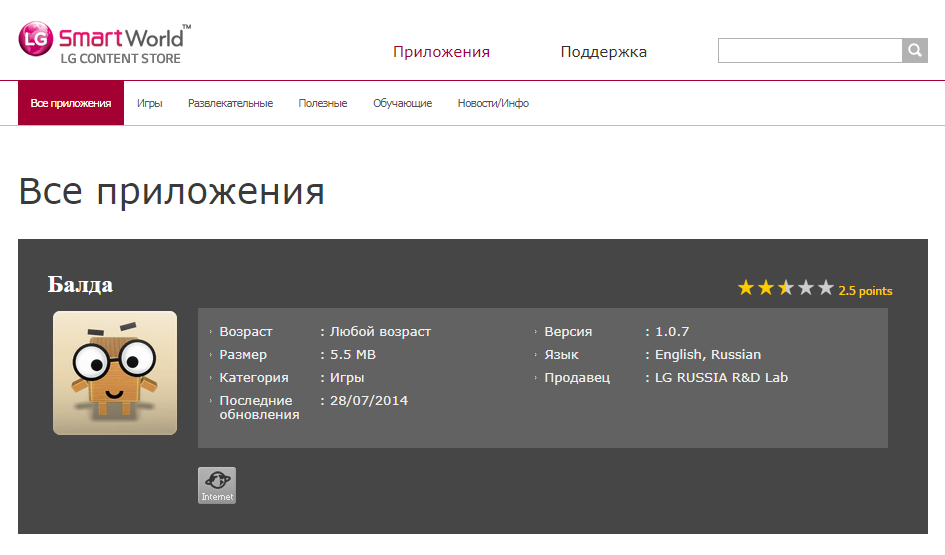This screenshot has width=945, height=555.
Task: Click the Версия label
Action: tap(568, 331)
